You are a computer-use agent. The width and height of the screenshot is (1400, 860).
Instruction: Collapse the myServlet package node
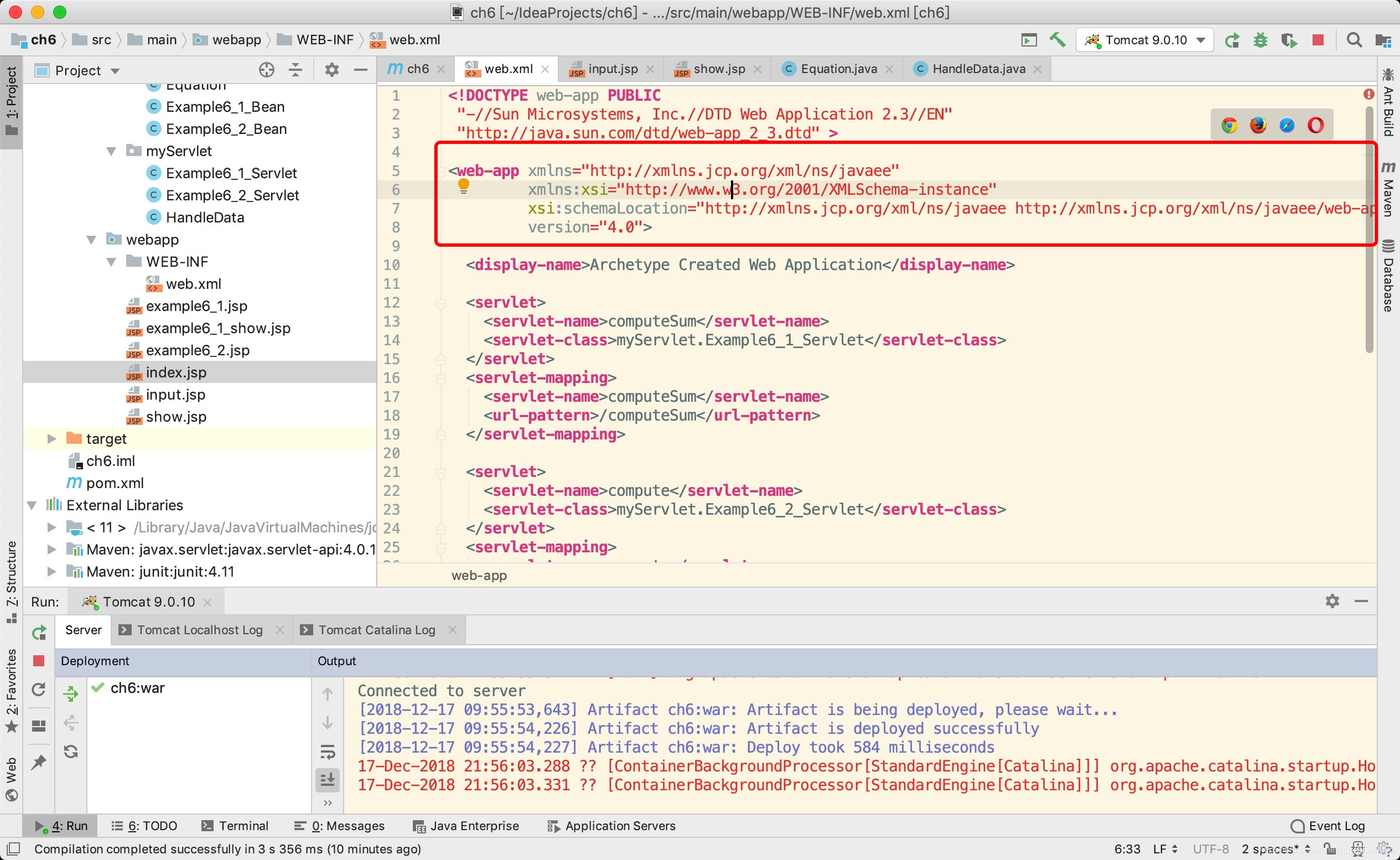[x=111, y=151]
